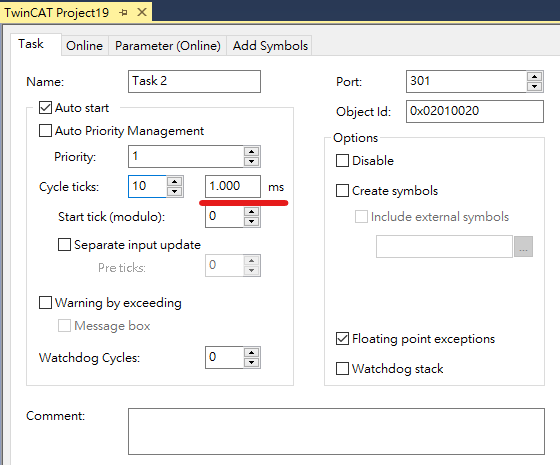
Task: Go to the Add Symbols tab
Action: (270, 46)
